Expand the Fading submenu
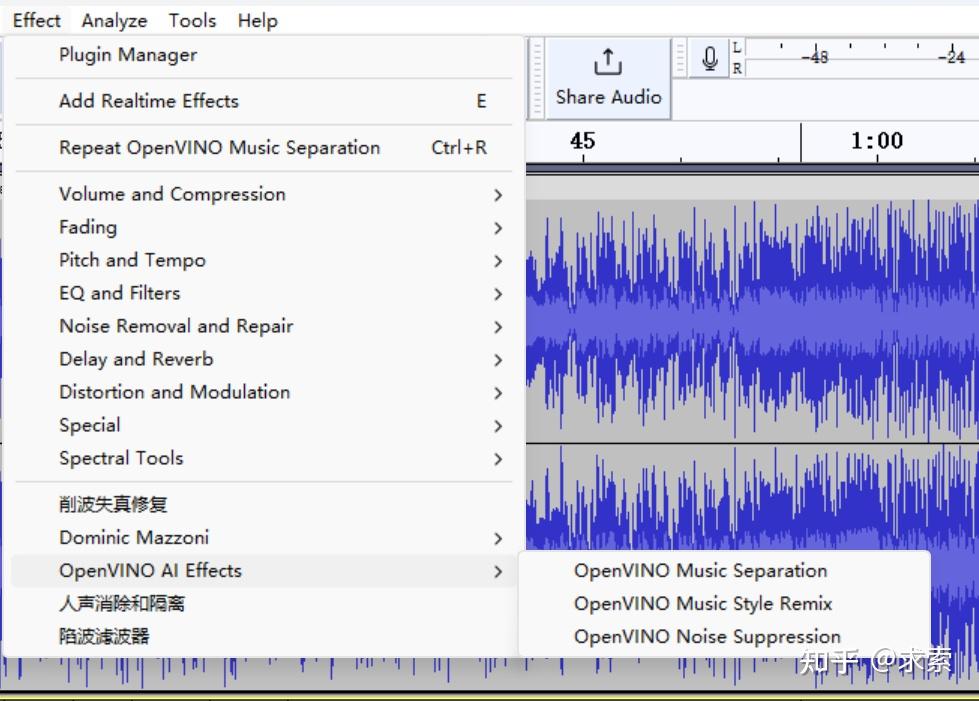Viewport: 979px width, 701px height. (88, 227)
